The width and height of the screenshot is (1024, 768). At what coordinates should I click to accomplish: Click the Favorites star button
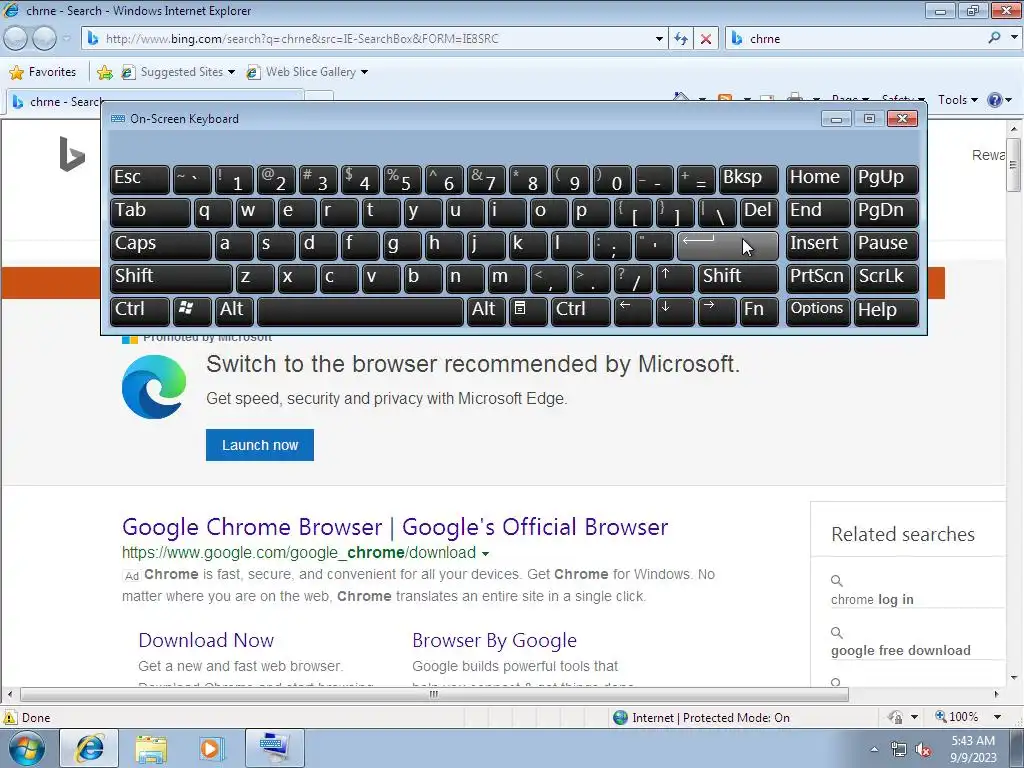pos(43,72)
